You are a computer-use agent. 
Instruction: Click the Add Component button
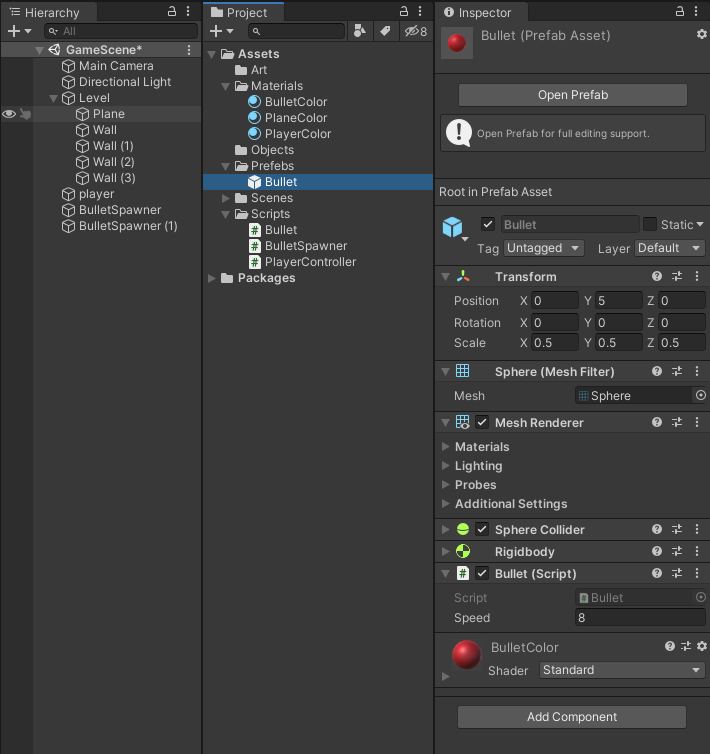(571, 716)
